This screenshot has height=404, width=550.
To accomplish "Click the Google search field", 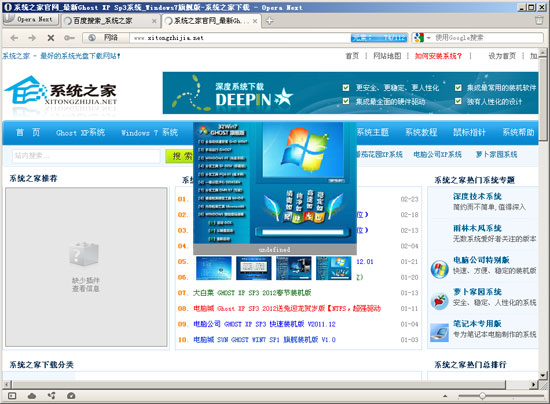I will (x=488, y=38).
